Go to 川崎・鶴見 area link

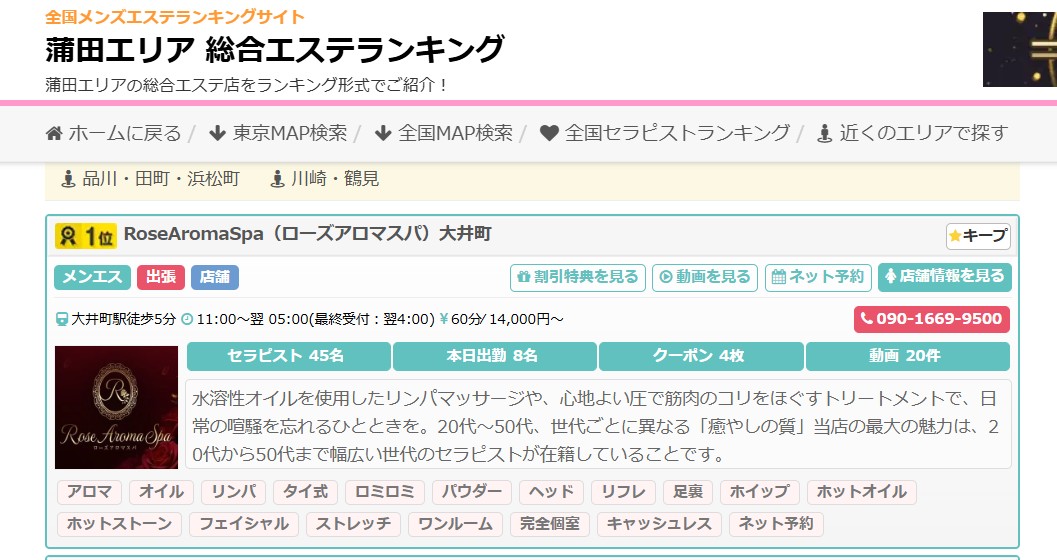(324, 179)
